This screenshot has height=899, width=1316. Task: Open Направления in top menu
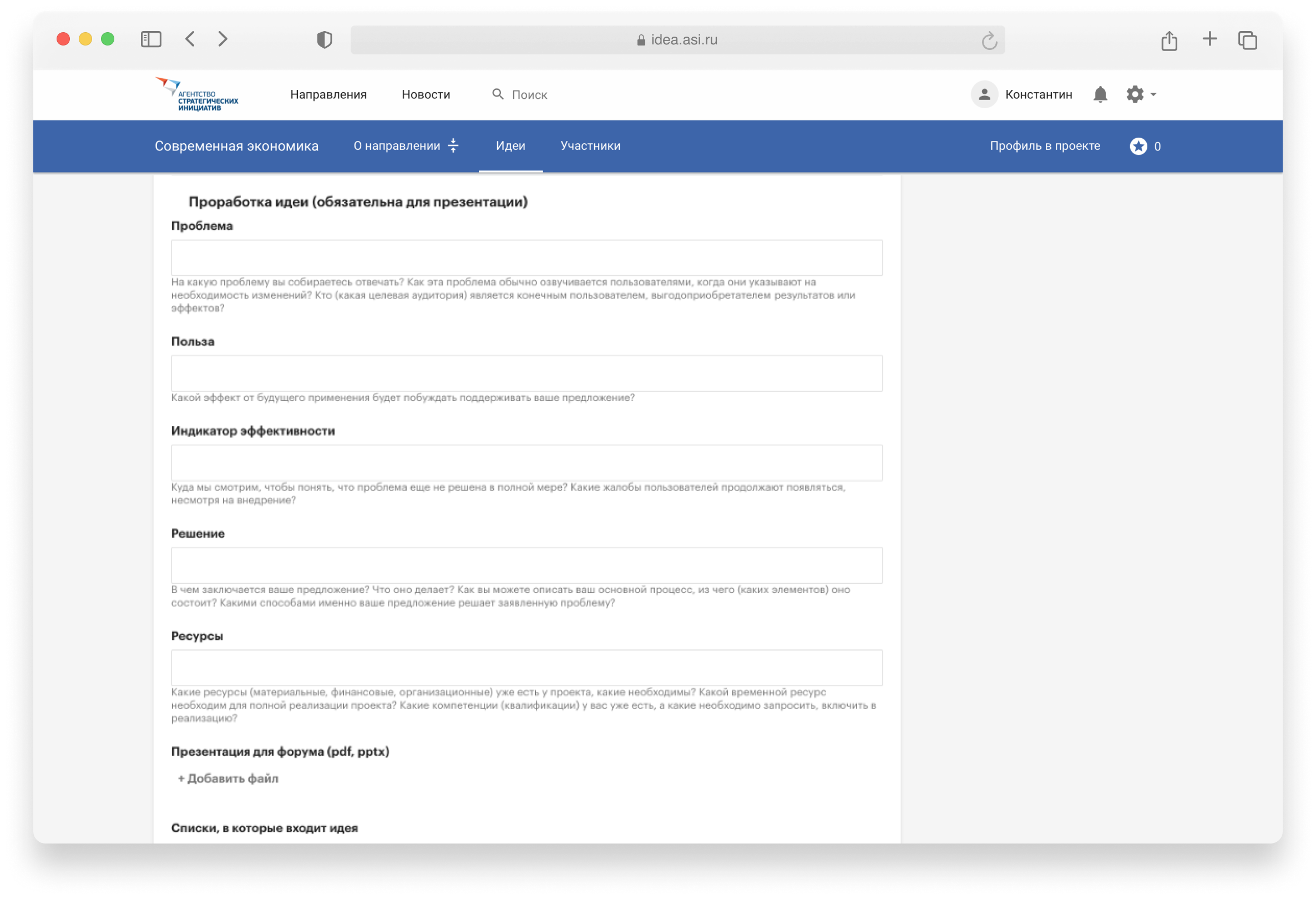point(328,94)
